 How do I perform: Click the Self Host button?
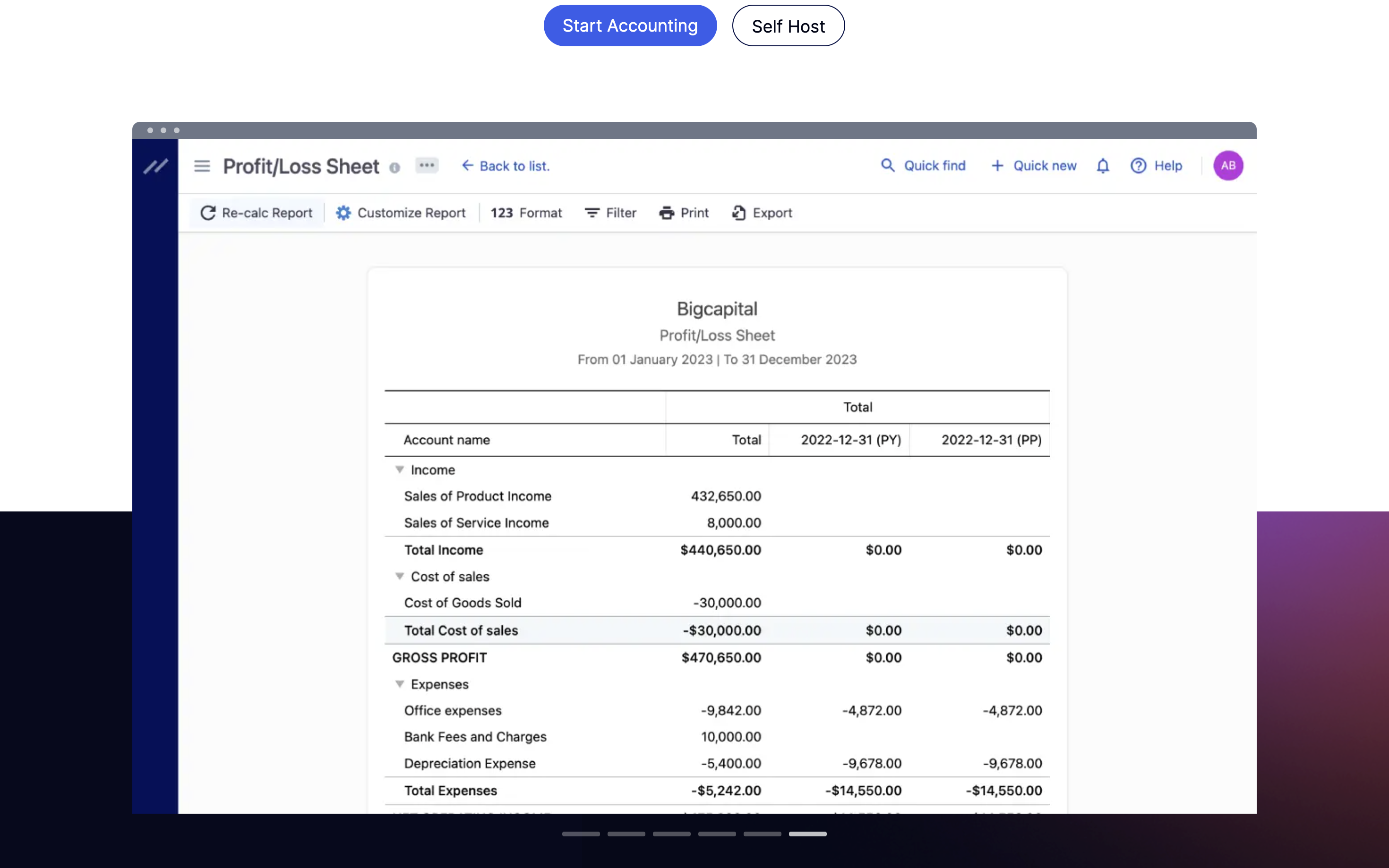pos(788,26)
